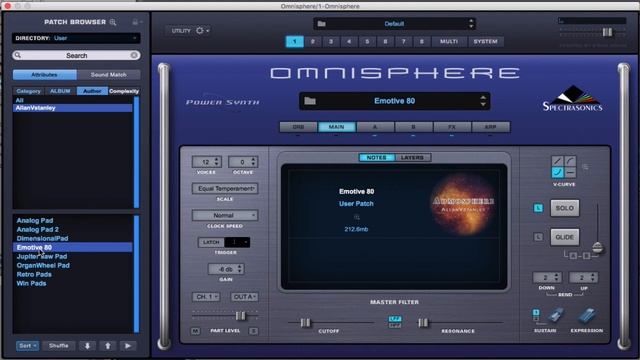
Task: Adjust the bend Up stepper
Action: point(593,278)
